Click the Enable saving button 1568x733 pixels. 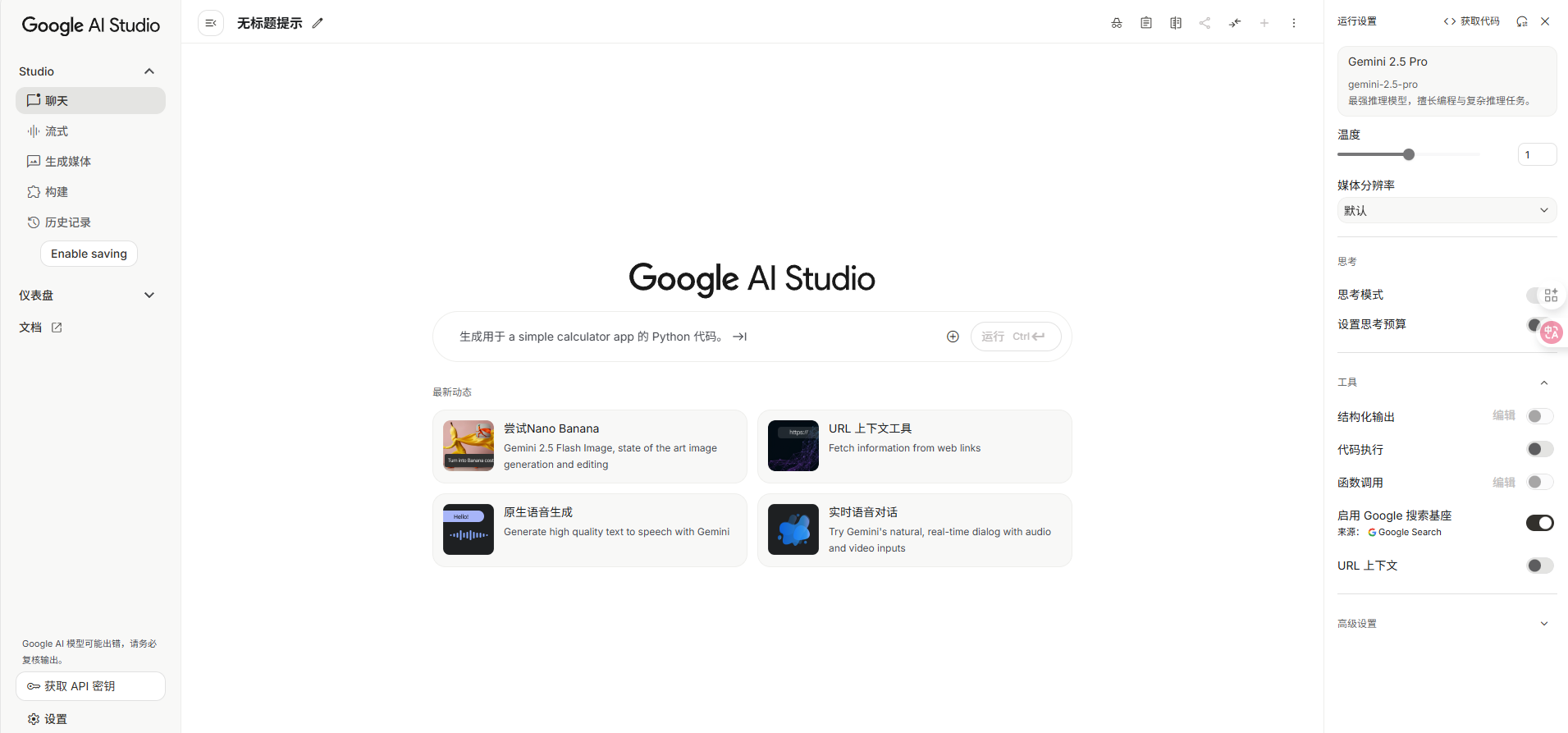(x=89, y=254)
